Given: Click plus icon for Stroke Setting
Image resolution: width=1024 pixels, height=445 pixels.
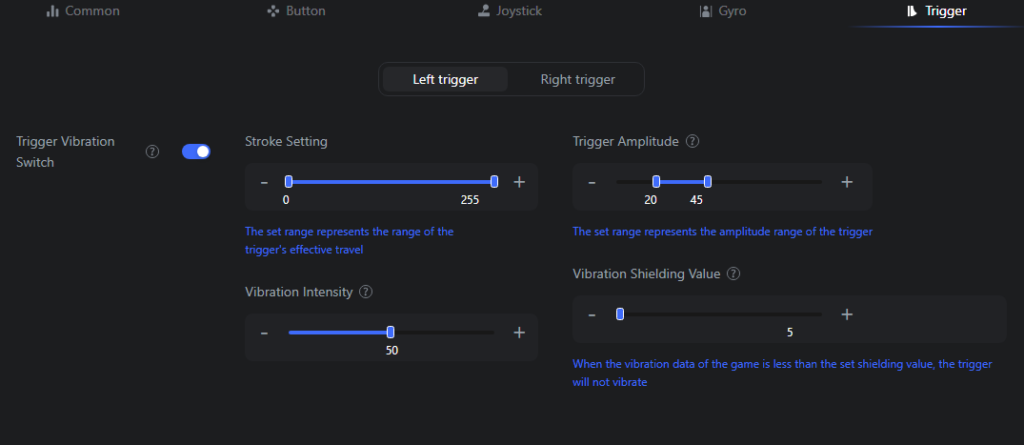Looking at the screenshot, I should [519, 182].
